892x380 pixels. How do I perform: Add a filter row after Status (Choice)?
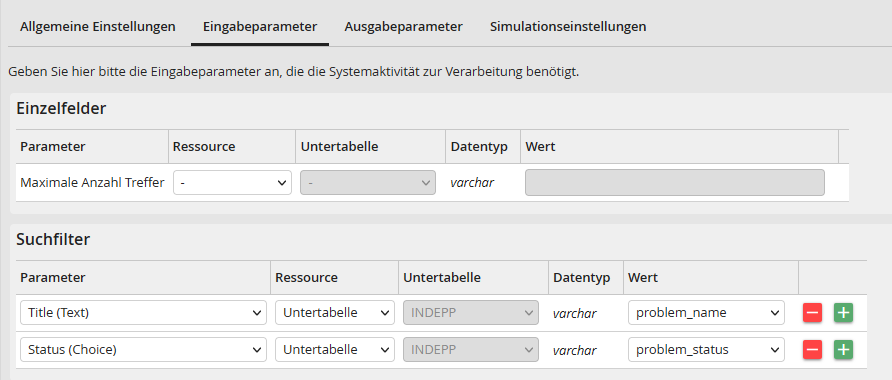pos(843,349)
